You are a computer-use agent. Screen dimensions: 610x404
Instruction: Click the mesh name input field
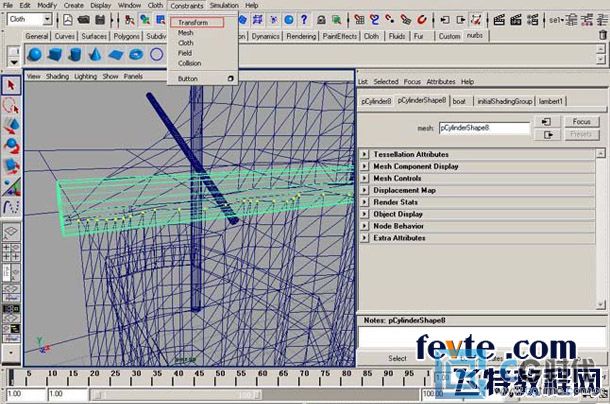(x=484, y=128)
